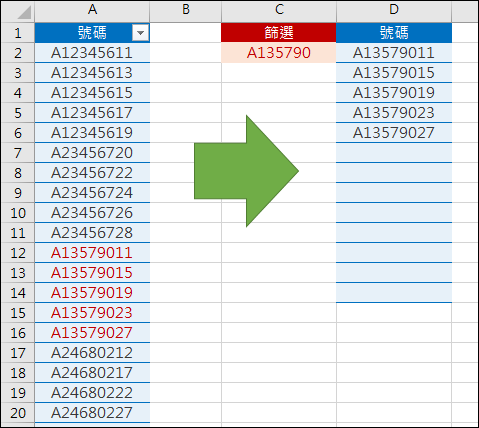Screen dimensions: 479x428
Task: Click the select-all corner triangle
Action: tap(24, 13)
